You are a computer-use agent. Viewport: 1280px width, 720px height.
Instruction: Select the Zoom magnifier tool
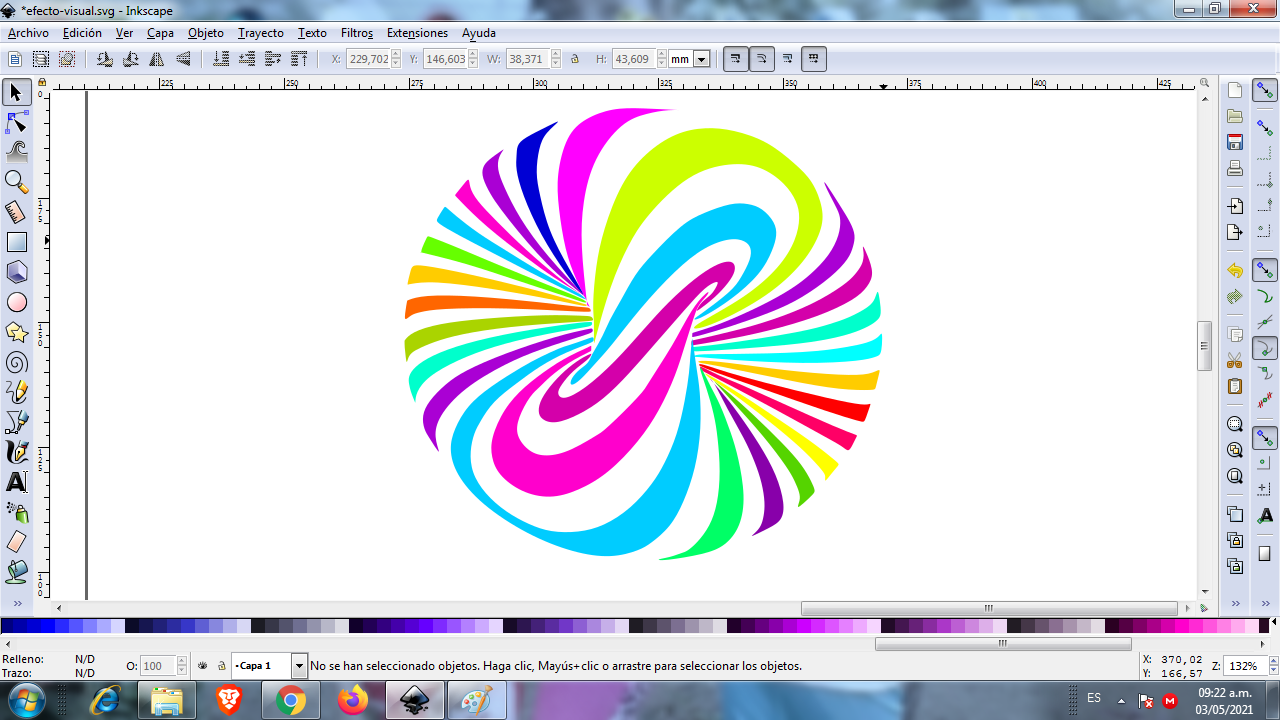(x=16, y=182)
